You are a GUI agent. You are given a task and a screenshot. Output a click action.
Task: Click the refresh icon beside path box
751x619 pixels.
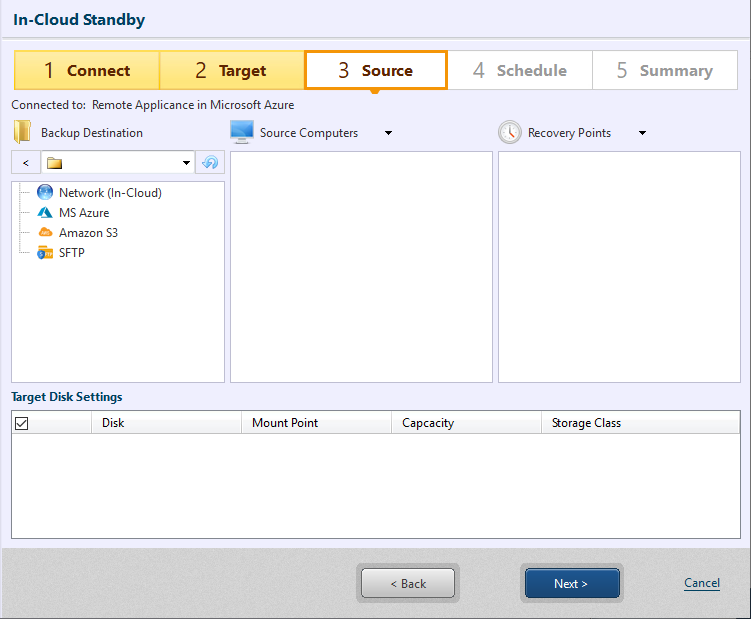(210, 163)
